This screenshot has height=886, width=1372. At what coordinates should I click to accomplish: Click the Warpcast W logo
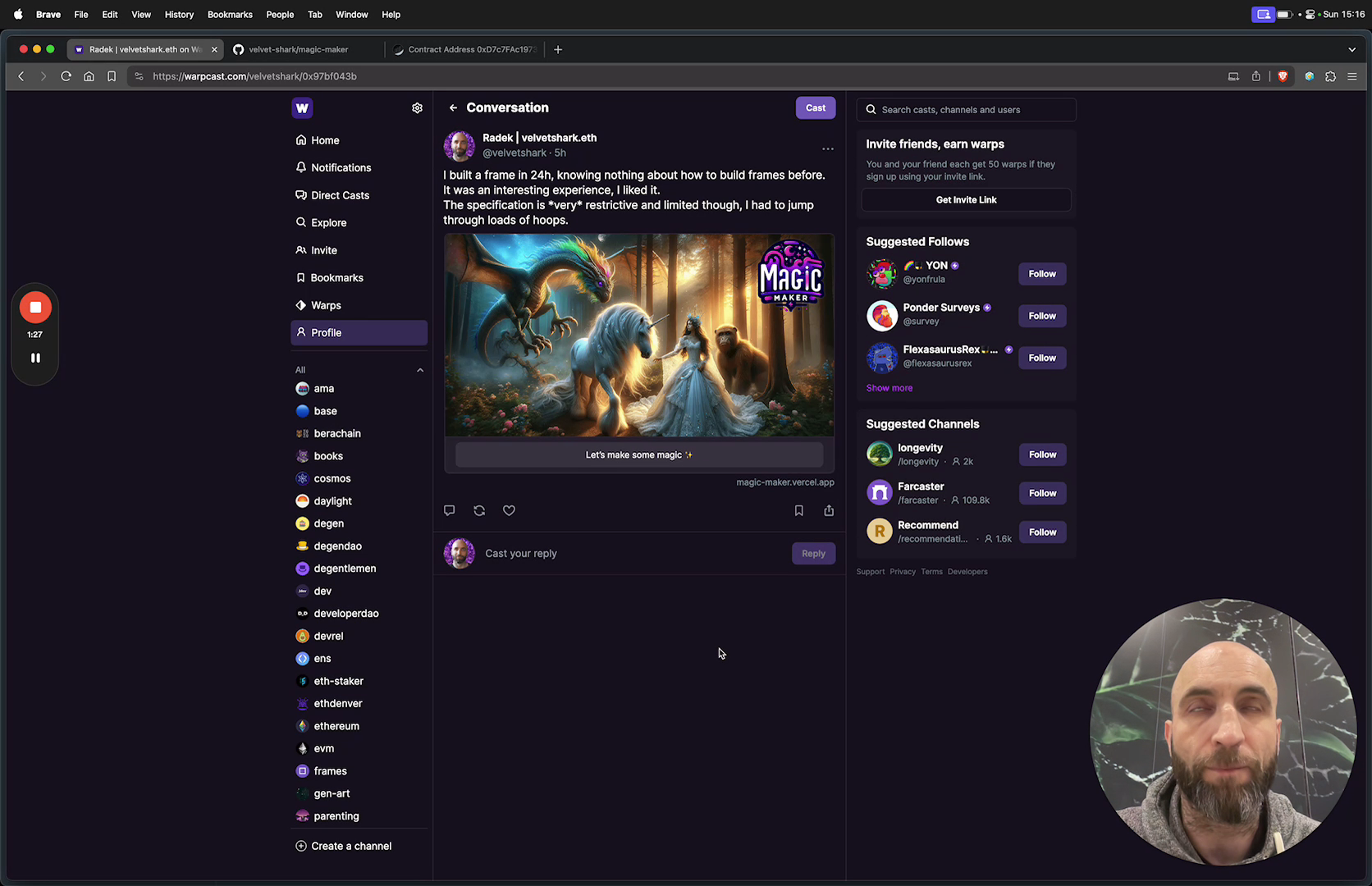tap(302, 107)
